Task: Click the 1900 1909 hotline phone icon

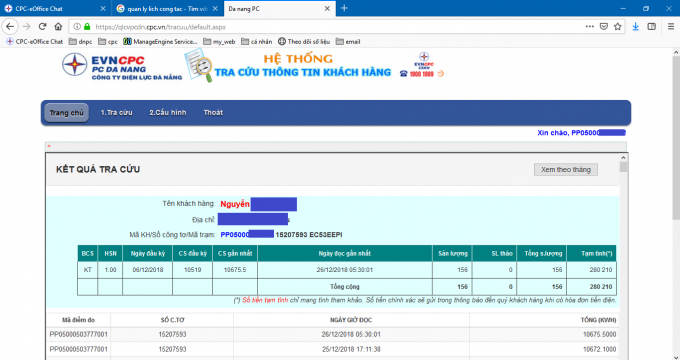Action: point(404,74)
